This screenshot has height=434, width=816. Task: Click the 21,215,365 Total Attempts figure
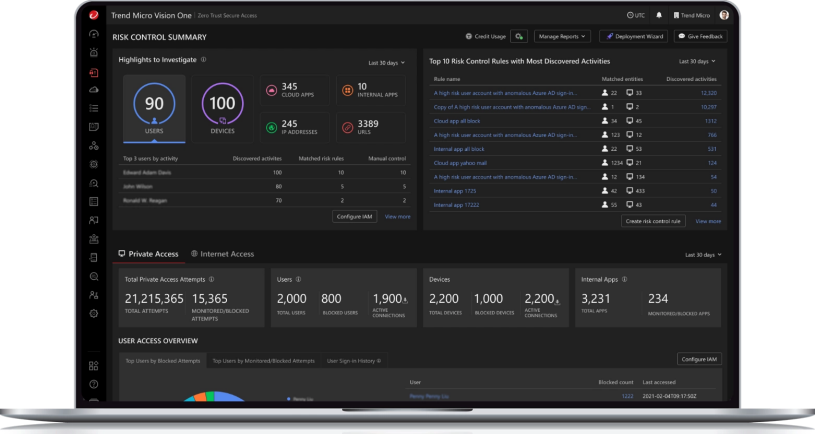(x=154, y=299)
